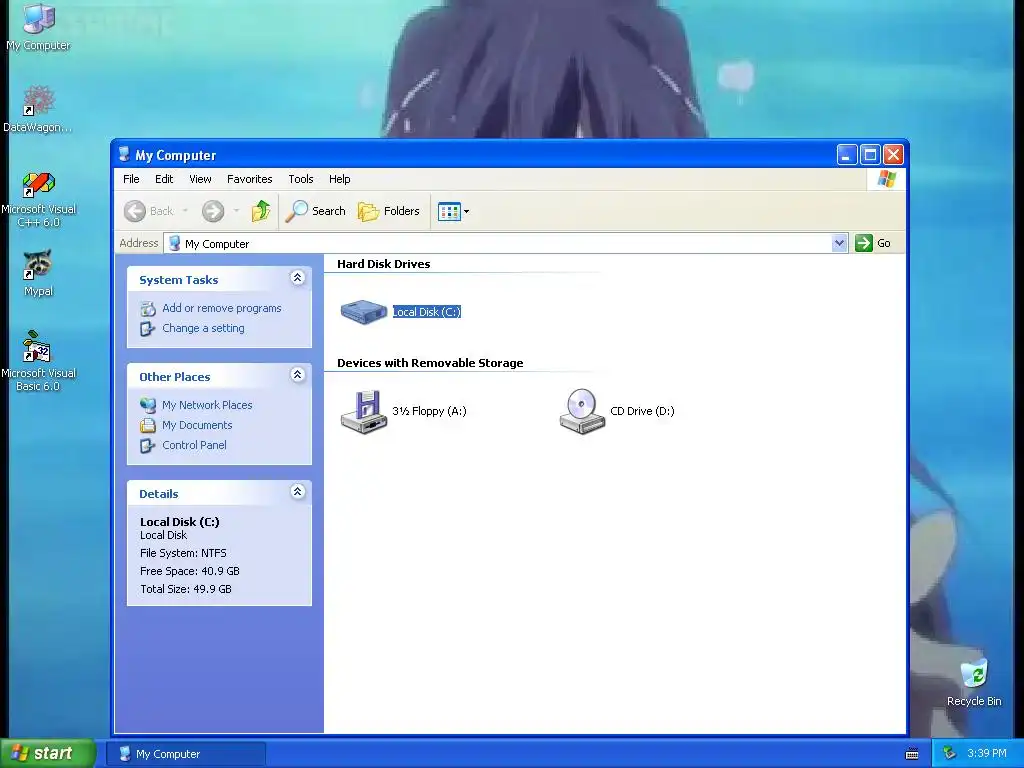1024x768 pixels.
Task: Open the Forward history dropdown arrow
Action: coord(236,211)
